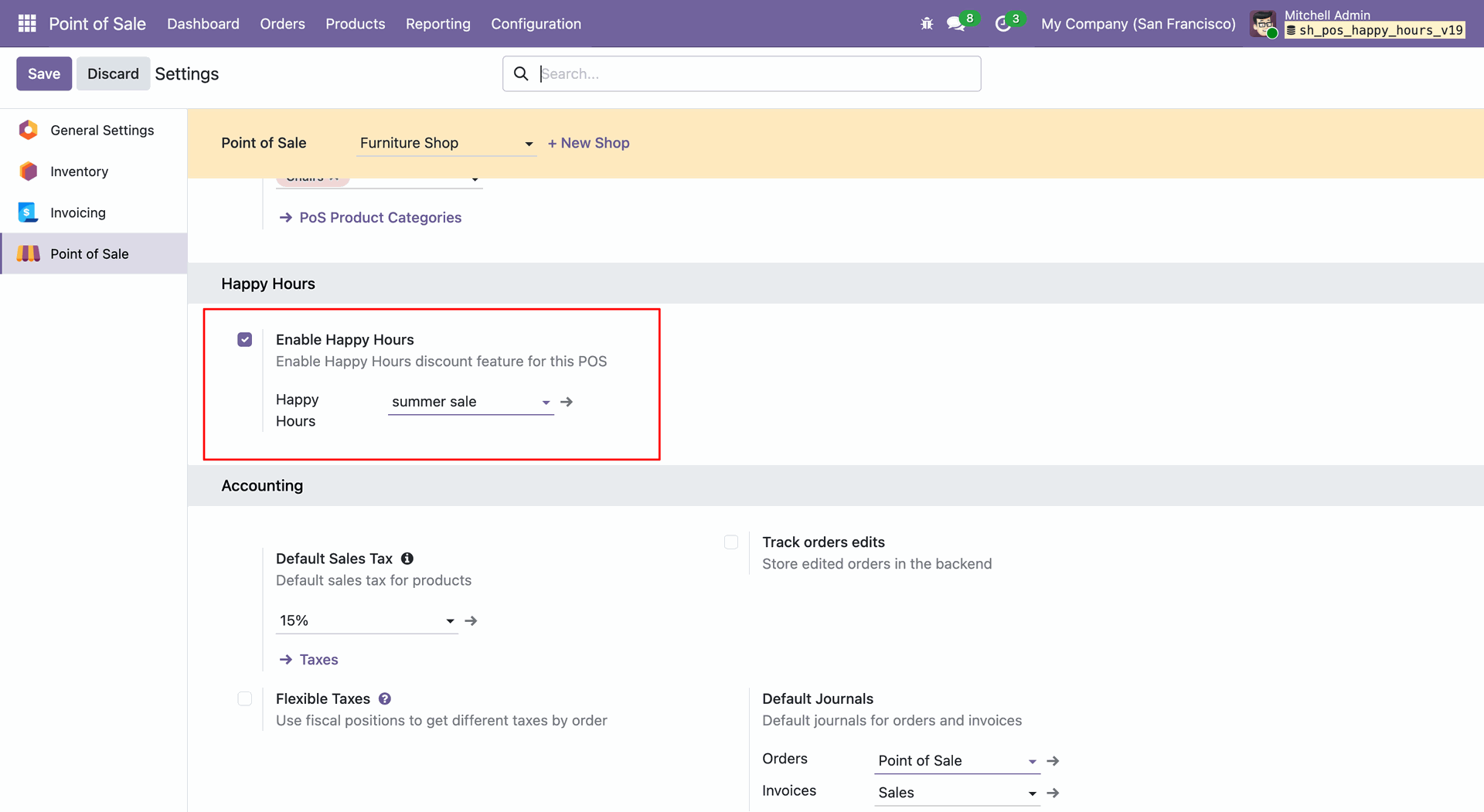Click the Default Sales Tax info icon
The width and height of the screenshot is (1484, 812).
pos(407,559)
